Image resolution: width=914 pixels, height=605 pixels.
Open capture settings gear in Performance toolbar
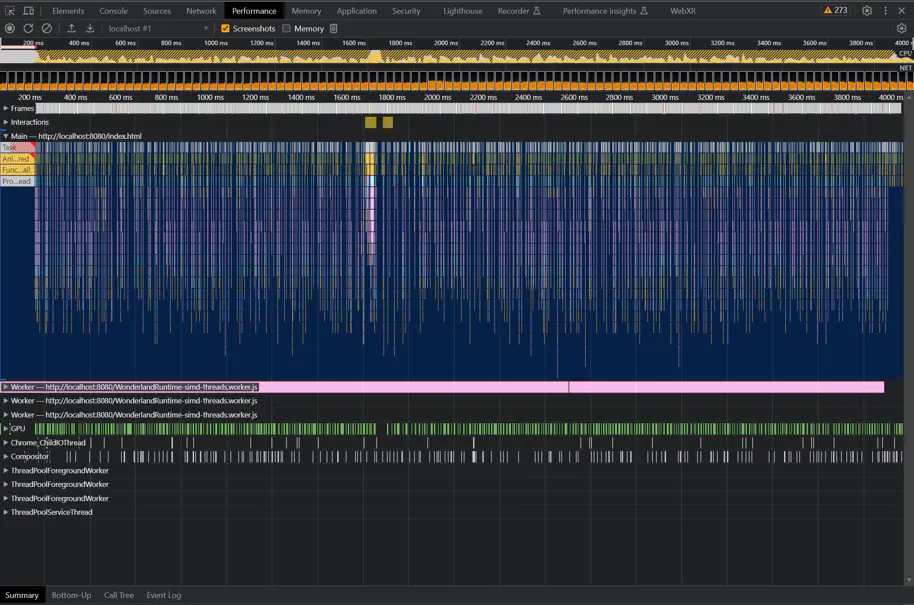click(x=901, y=29)
